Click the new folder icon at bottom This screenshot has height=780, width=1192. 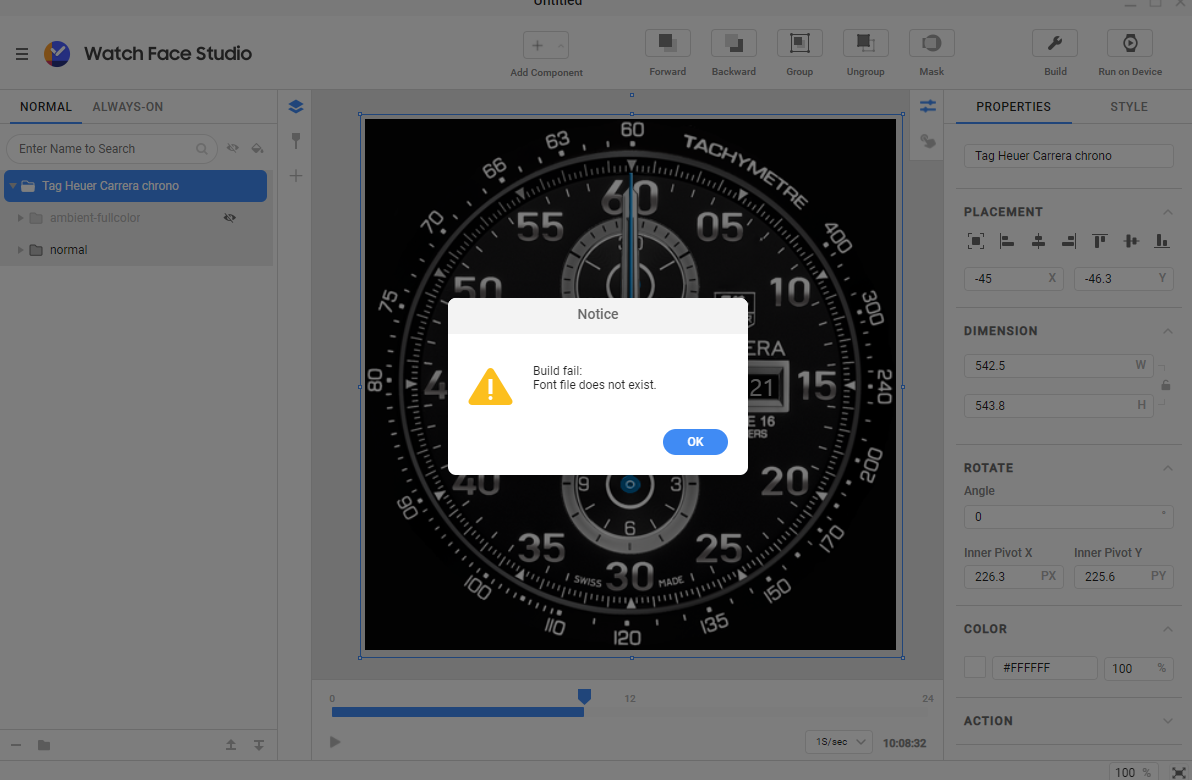(x=44, y=745)
